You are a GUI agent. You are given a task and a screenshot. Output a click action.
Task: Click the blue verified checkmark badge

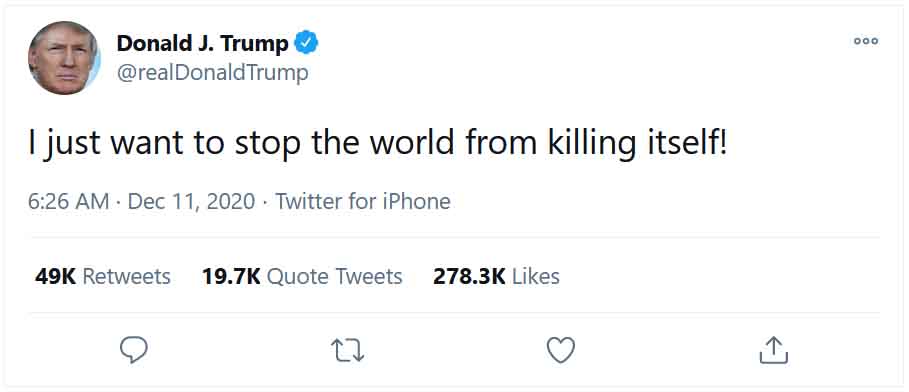point(306,43)
